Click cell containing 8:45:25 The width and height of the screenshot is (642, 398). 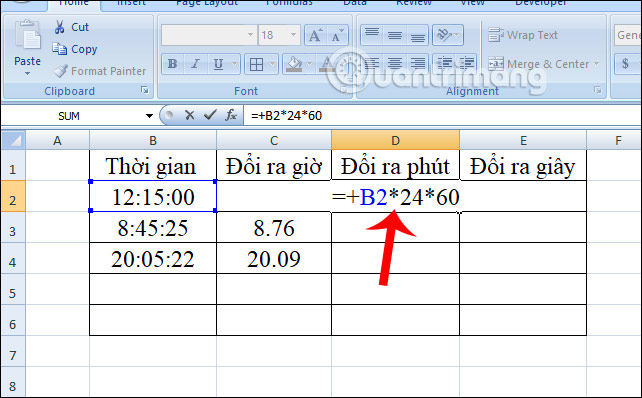coord(153,228)
